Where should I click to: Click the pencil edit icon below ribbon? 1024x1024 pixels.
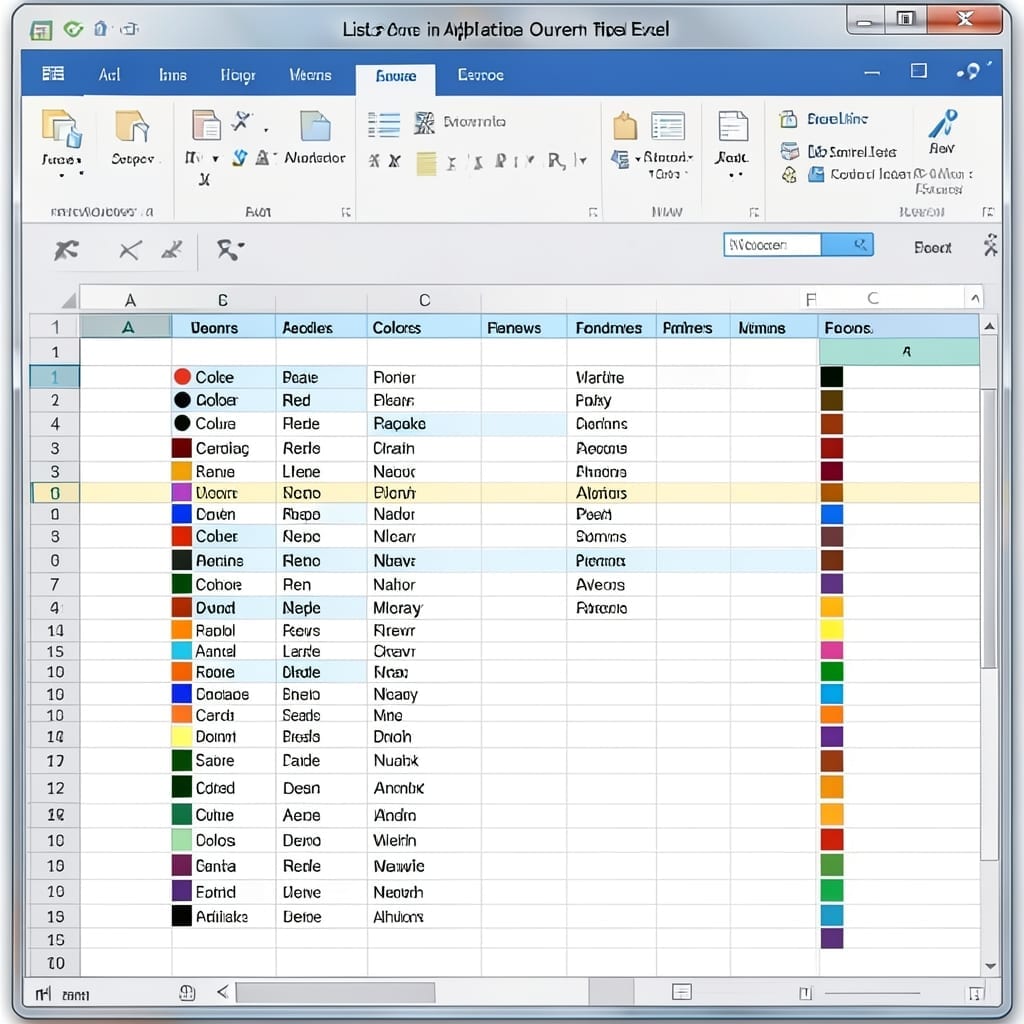(172, 249)
